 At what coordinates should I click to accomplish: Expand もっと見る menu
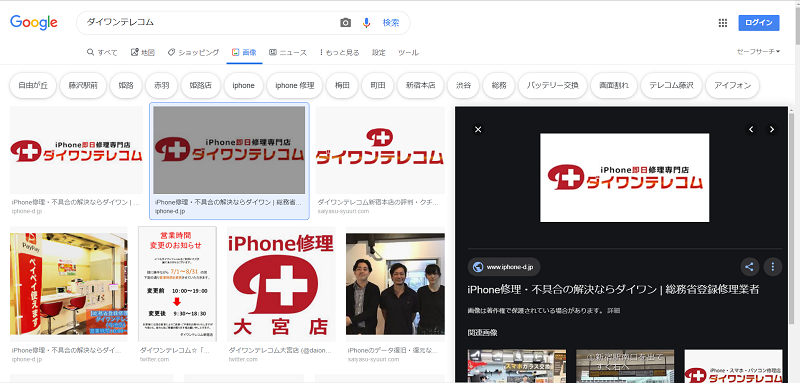pyautogui.click(x=340, y=53)
